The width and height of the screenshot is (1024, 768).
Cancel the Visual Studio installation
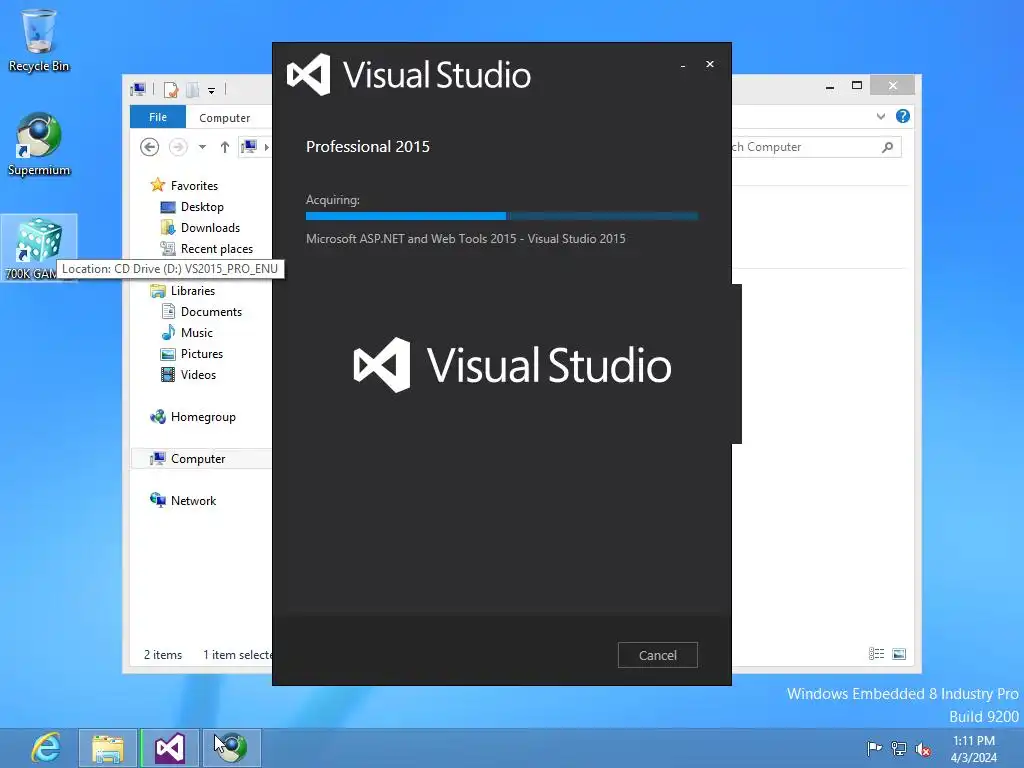pos(657,655)
